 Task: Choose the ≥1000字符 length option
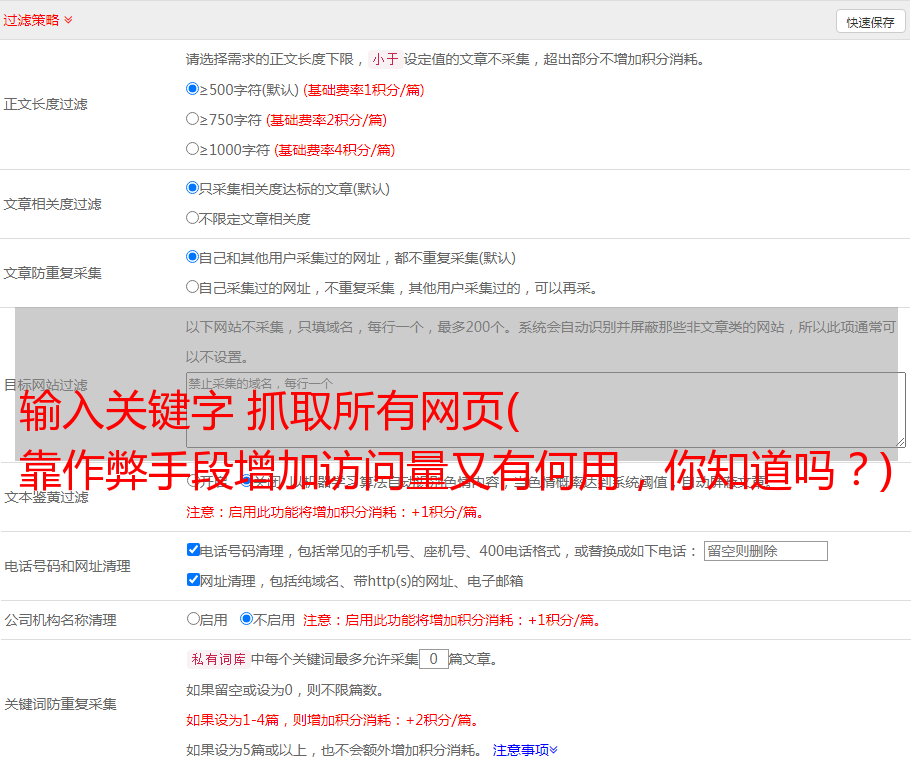pyautogui.click(x=193, y=149)
